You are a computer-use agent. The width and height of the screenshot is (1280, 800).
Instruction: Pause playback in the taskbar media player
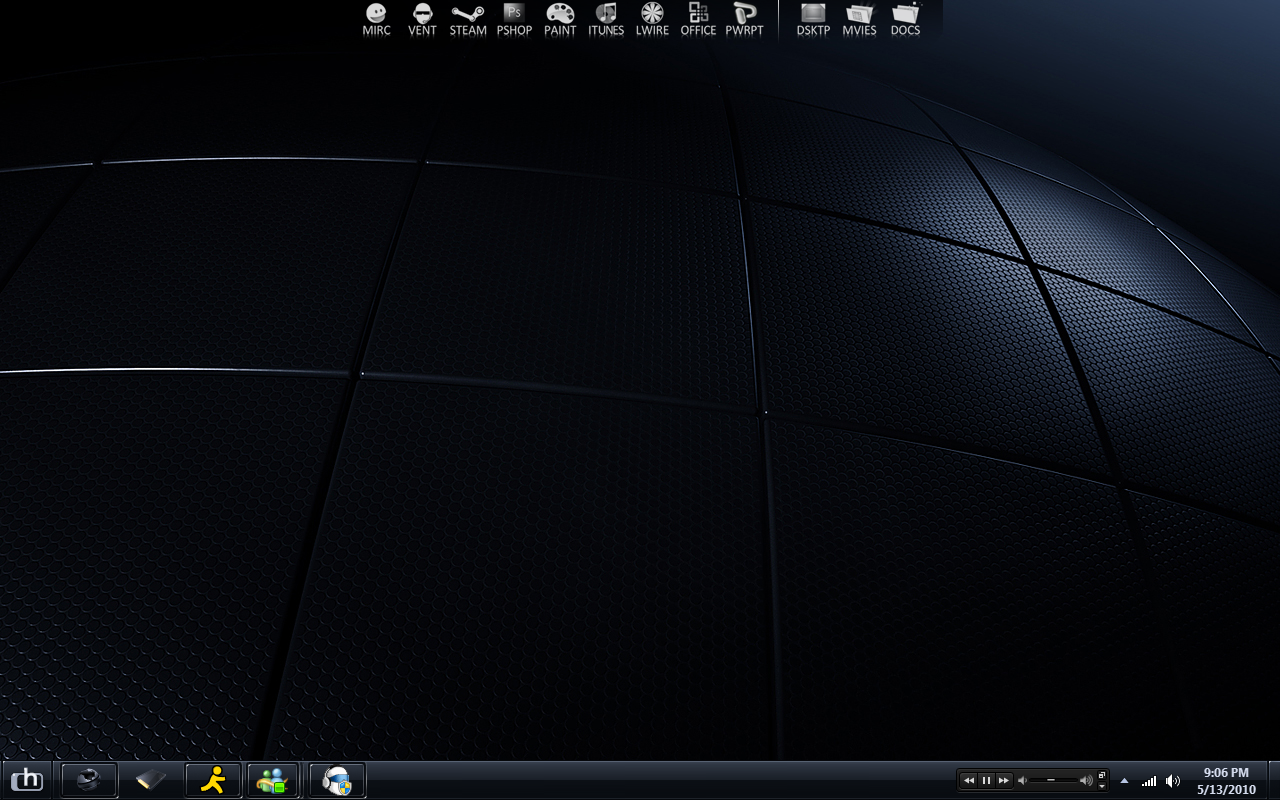[986, 780]
